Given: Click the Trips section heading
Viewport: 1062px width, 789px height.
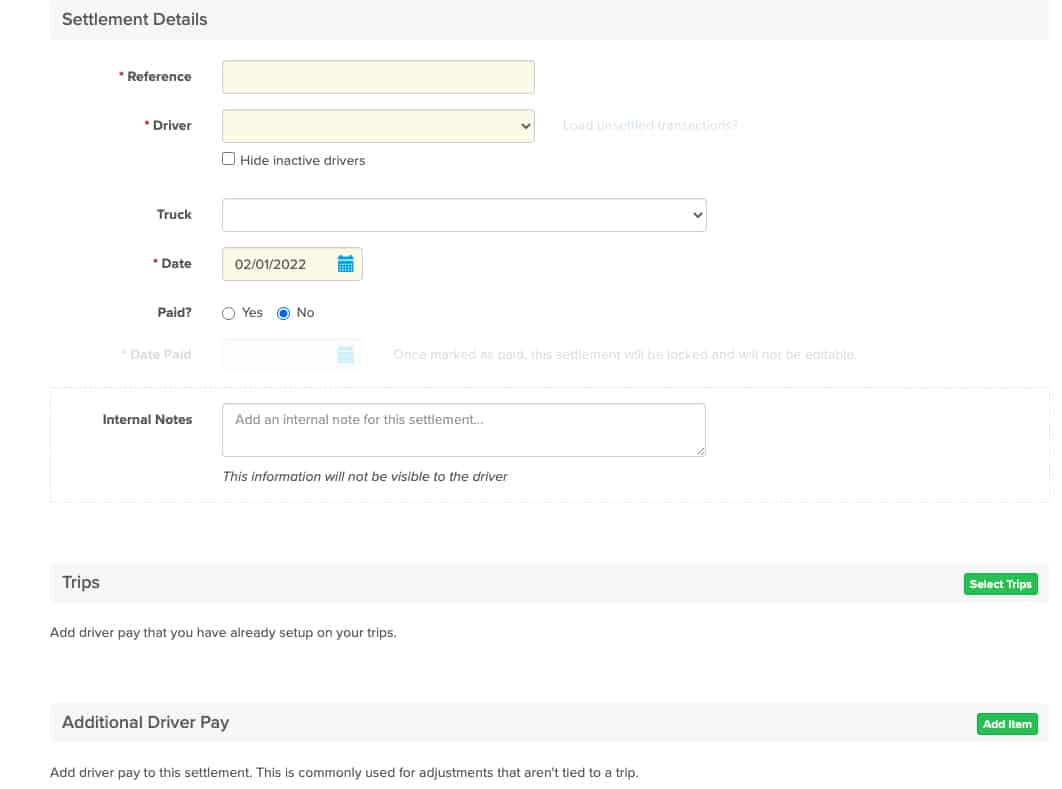Looking at the screenshot, I should (x=80, y=582).
